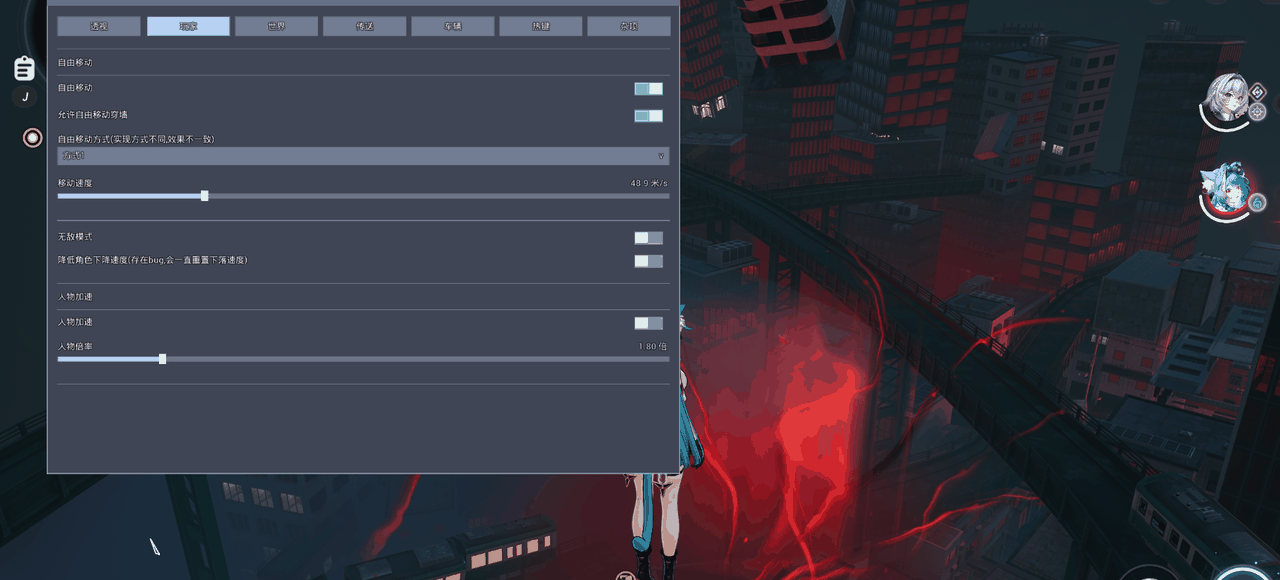Open the last tab after 热键
This screenshot has height=580, width=1280.
(628, 26)
